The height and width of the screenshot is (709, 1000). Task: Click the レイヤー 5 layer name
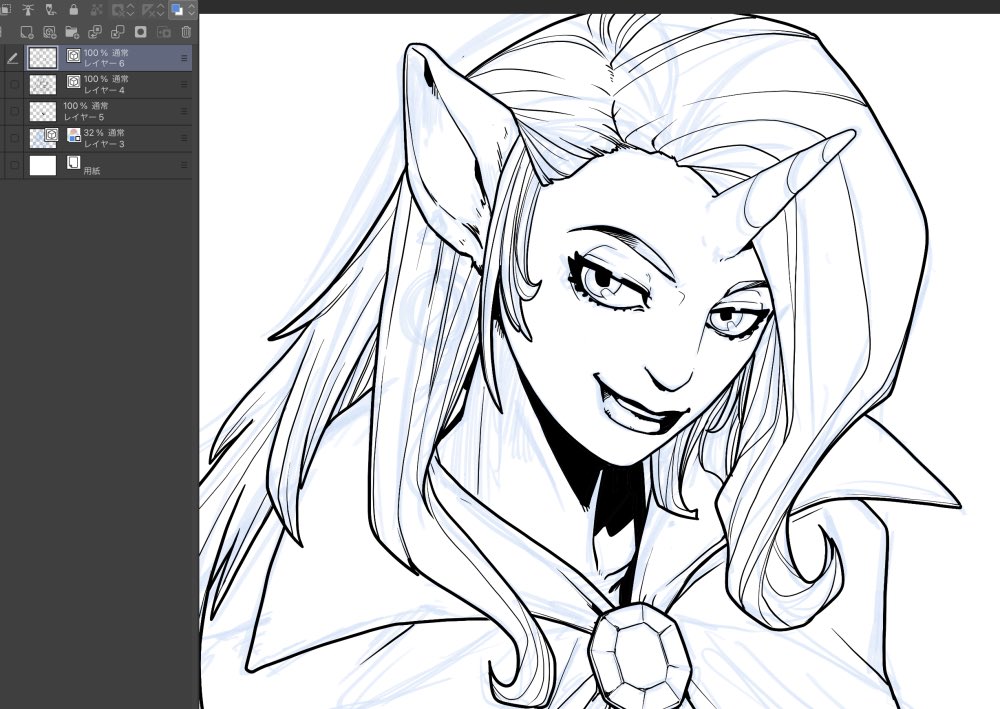coord(84,117)
